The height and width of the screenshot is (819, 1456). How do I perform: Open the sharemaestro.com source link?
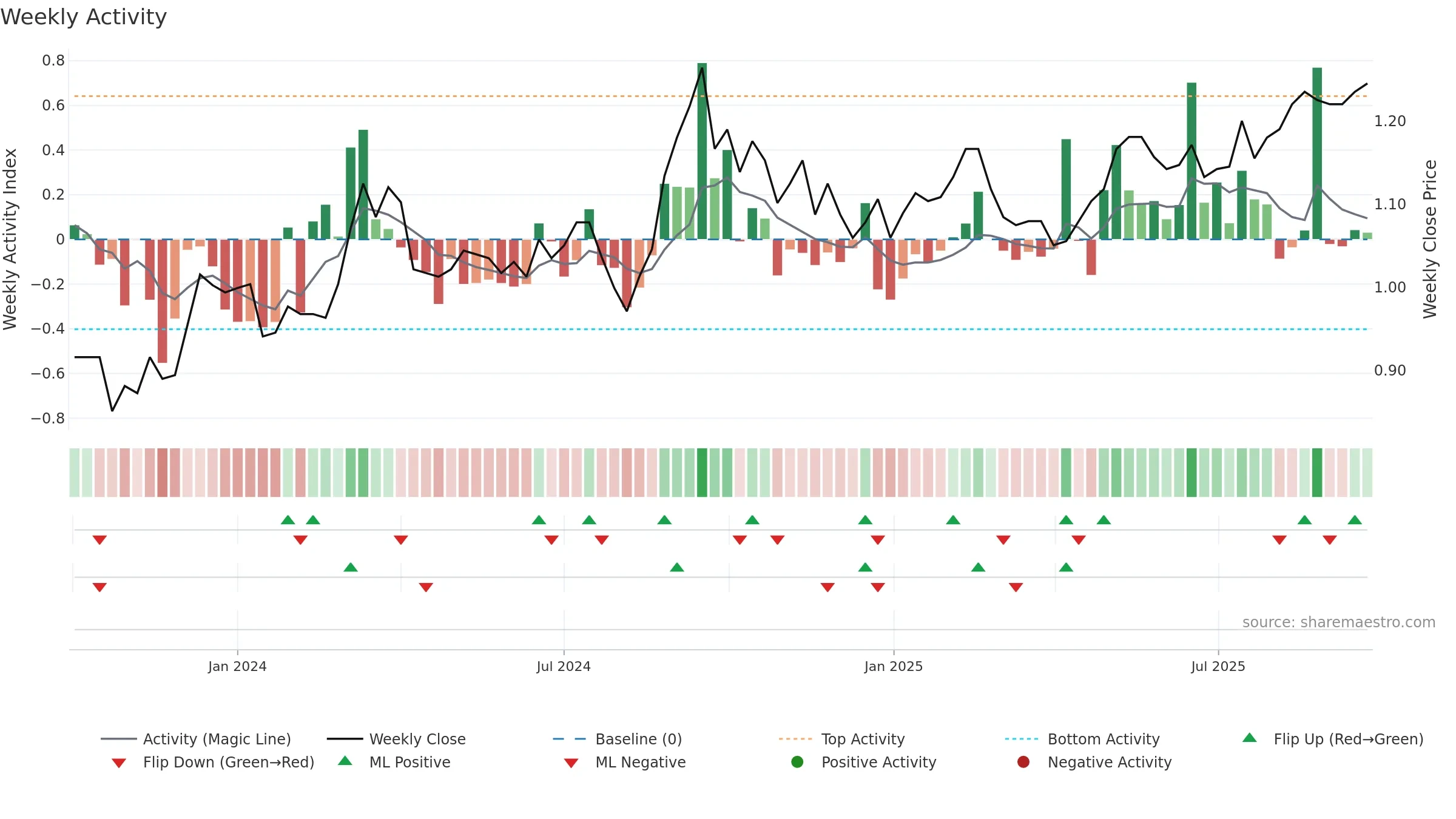(x=1338, y=622)
